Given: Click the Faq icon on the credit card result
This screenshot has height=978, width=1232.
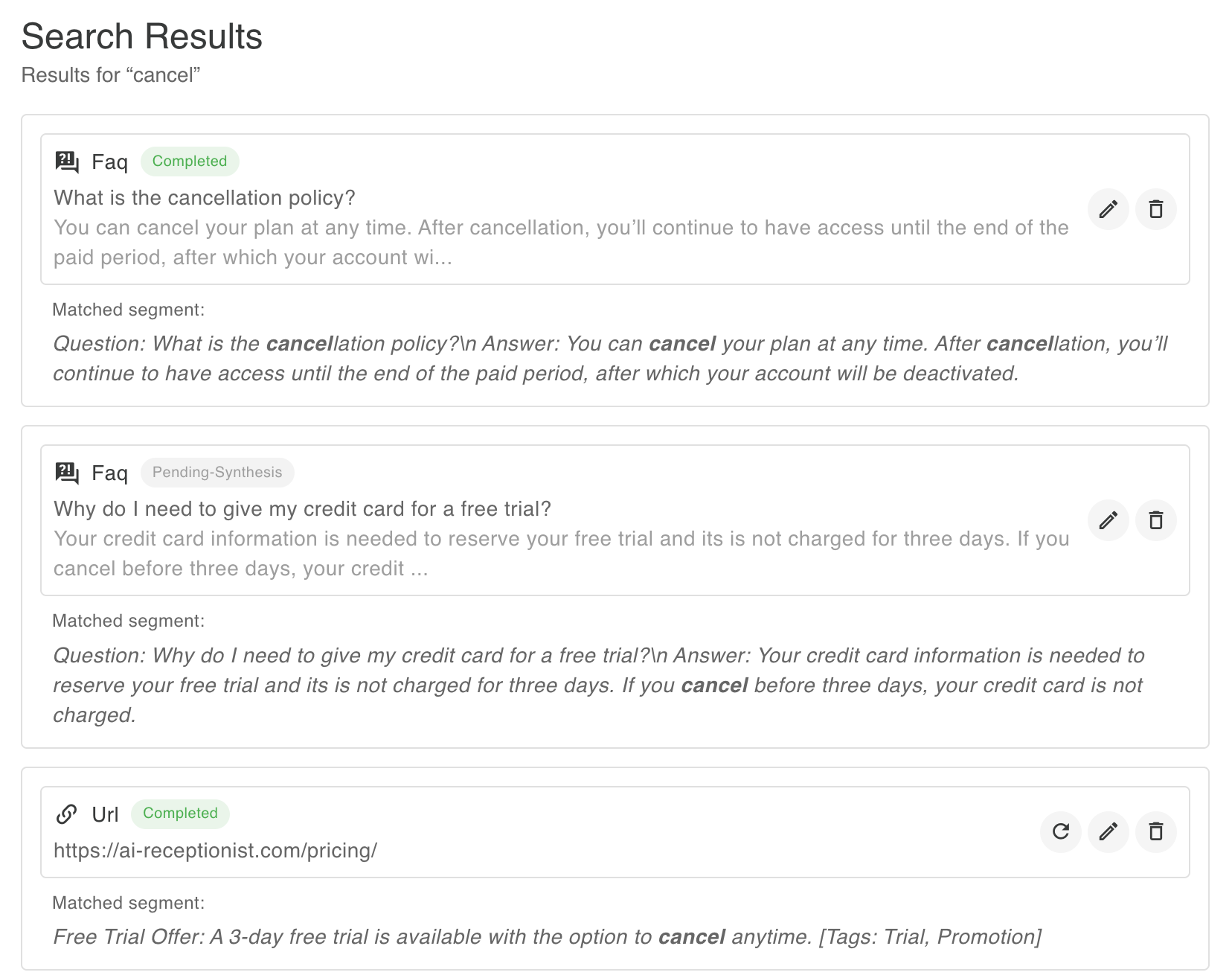Looking at the screenshot, I should tap(65, 472).
